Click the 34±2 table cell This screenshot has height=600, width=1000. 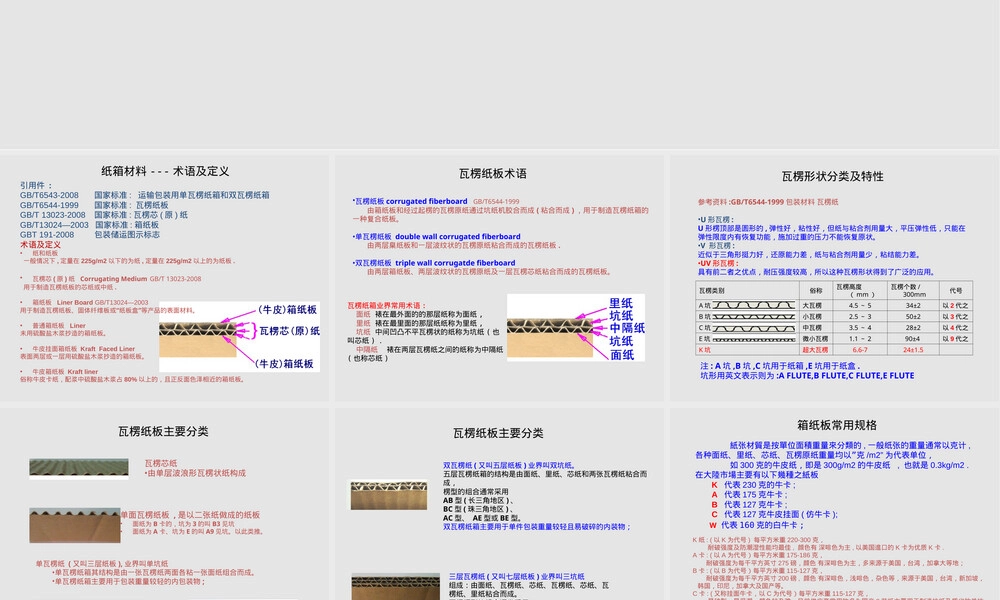click(x=913, y=305)
